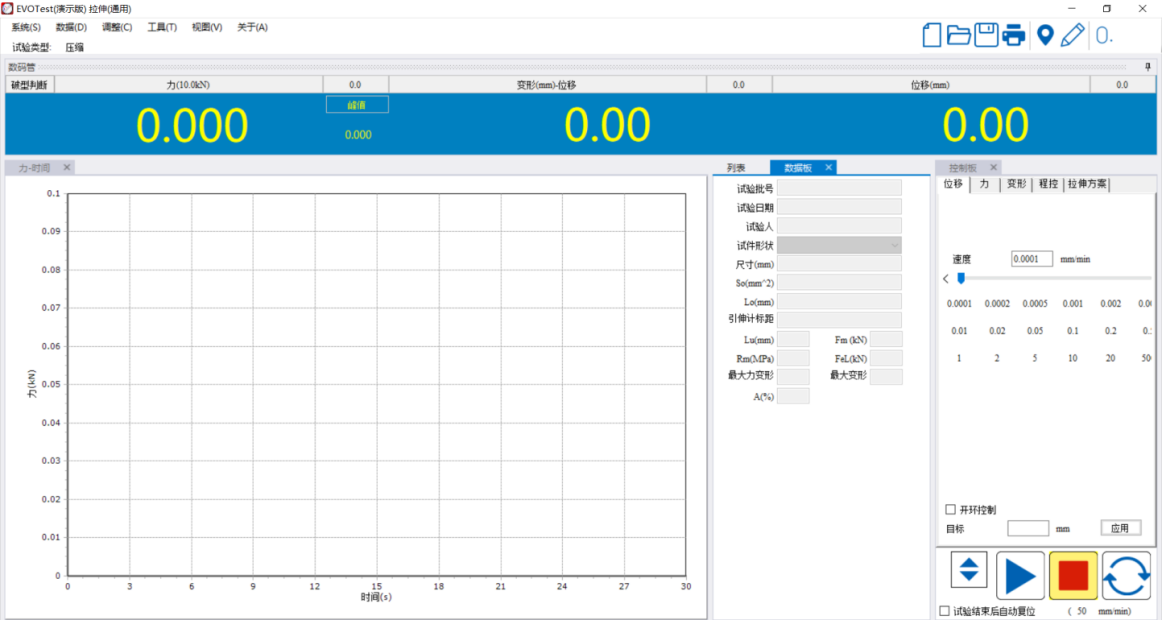Enable the 开环控制 checkbox
The image size is (1162, 620).
point(951,510)
